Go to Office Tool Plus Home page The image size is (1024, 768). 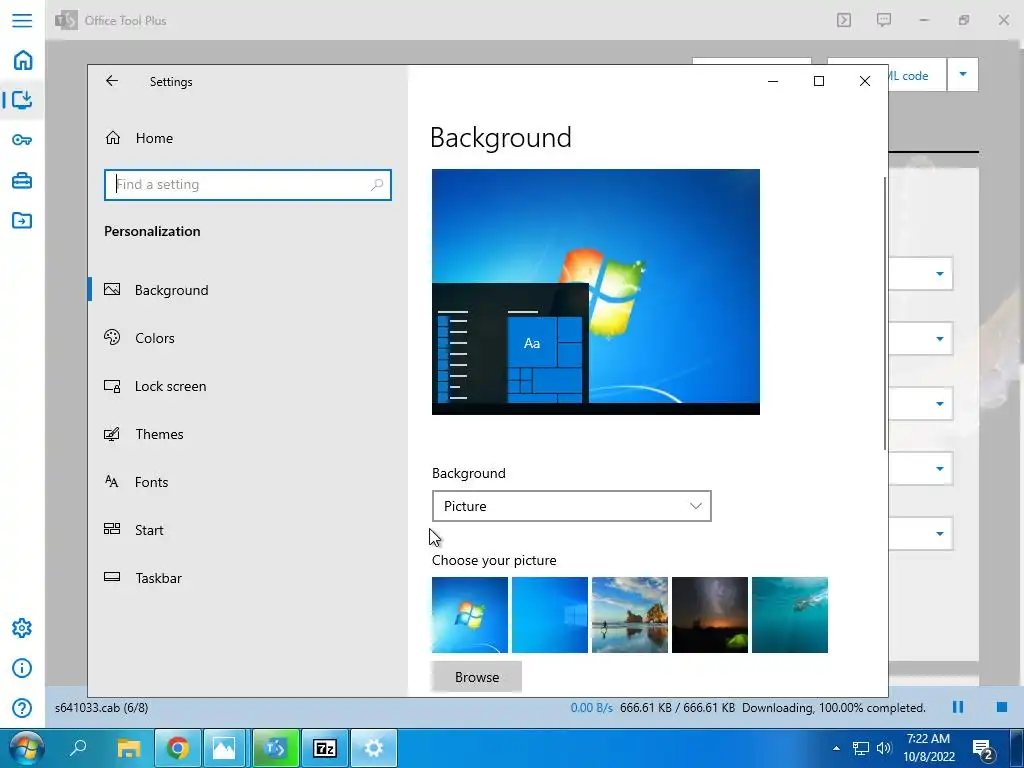click(22, 60)
